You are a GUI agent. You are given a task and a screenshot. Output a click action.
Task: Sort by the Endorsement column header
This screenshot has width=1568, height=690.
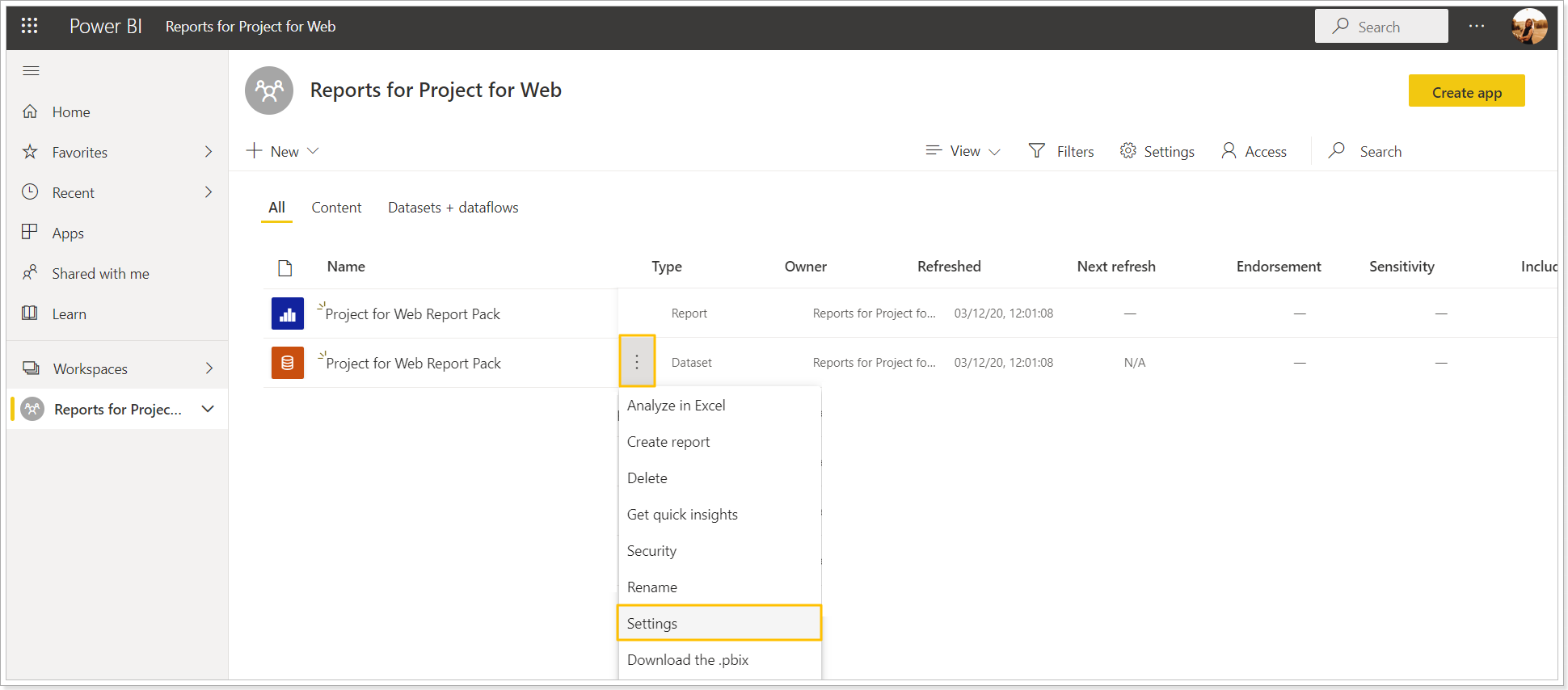1279,267
